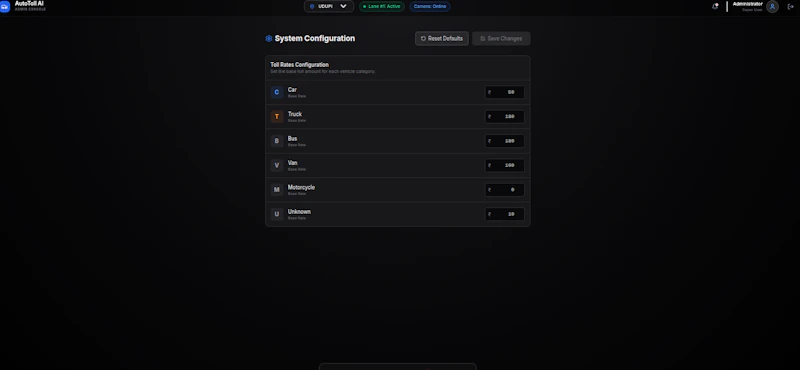The height and width of the screenshot is (370, 800).
Task: Click the Toll Rates Configuration heading
Action: [299, 65]
